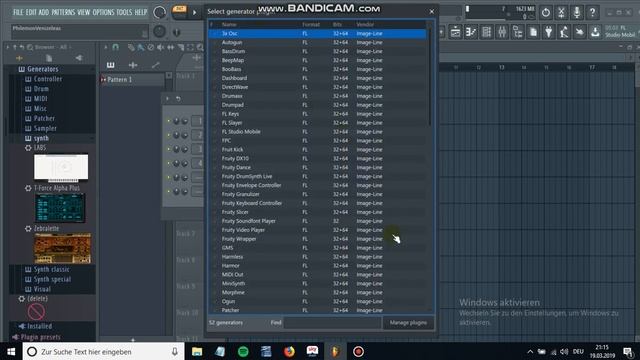Toggle favorite checkbox for GMS row

[214, 248]
